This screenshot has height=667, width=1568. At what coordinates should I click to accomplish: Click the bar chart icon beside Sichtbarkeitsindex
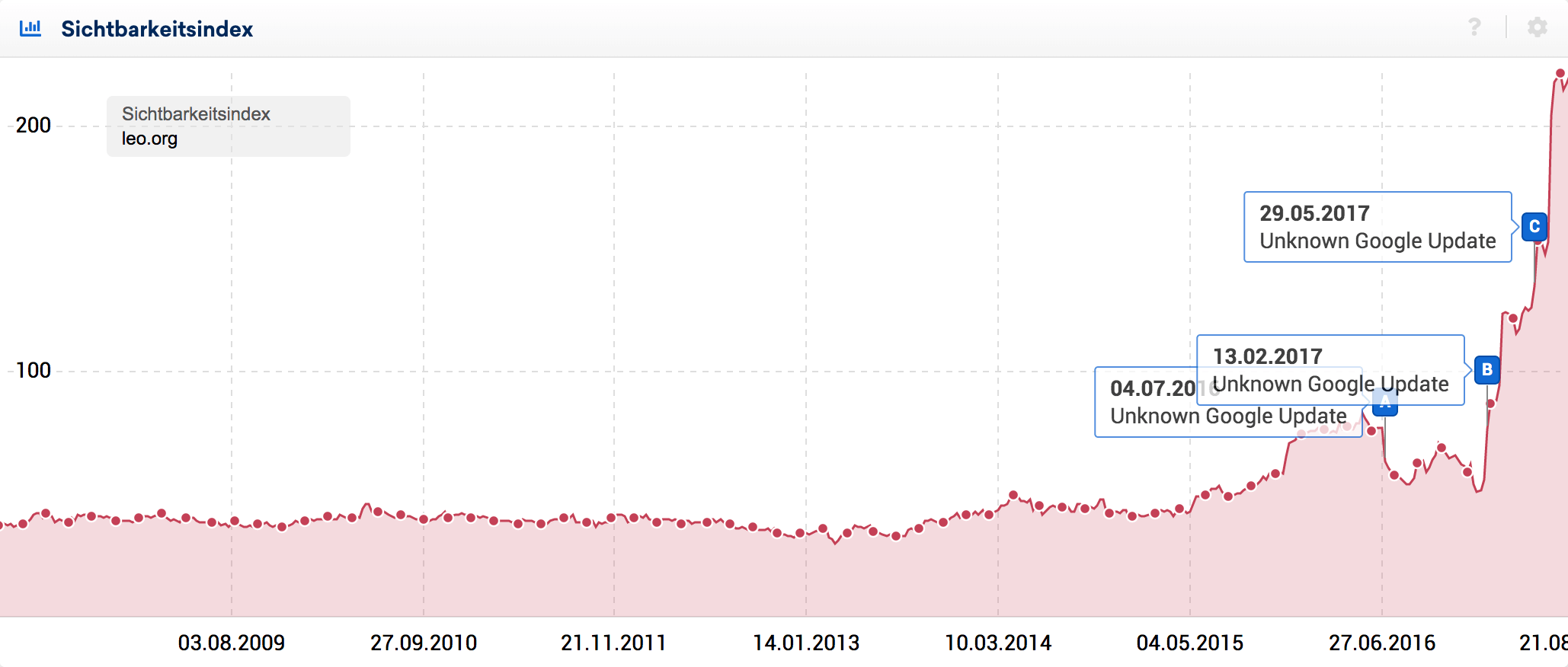pos(30,28)
